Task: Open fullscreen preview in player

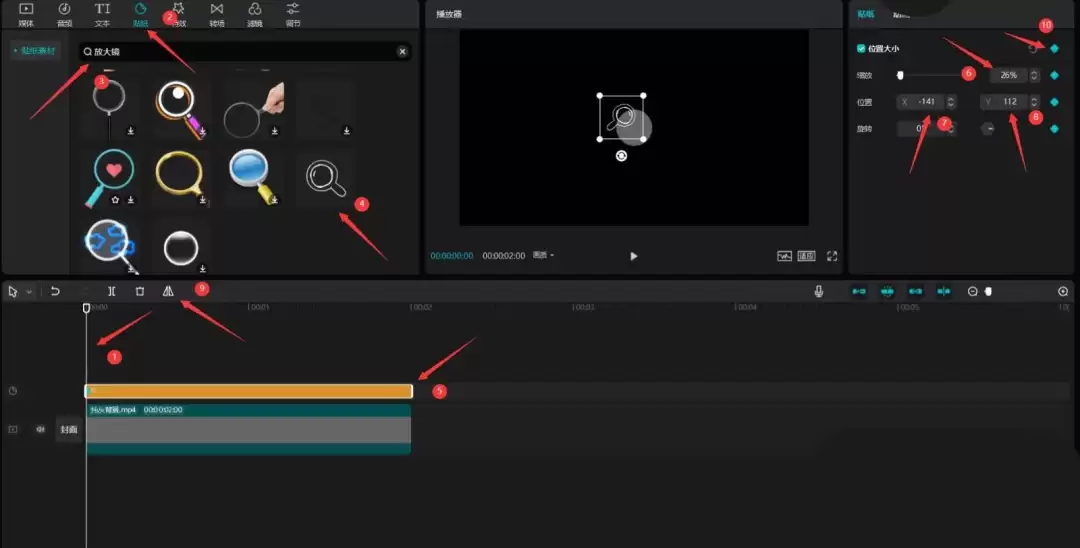Action: click(832, 256)
